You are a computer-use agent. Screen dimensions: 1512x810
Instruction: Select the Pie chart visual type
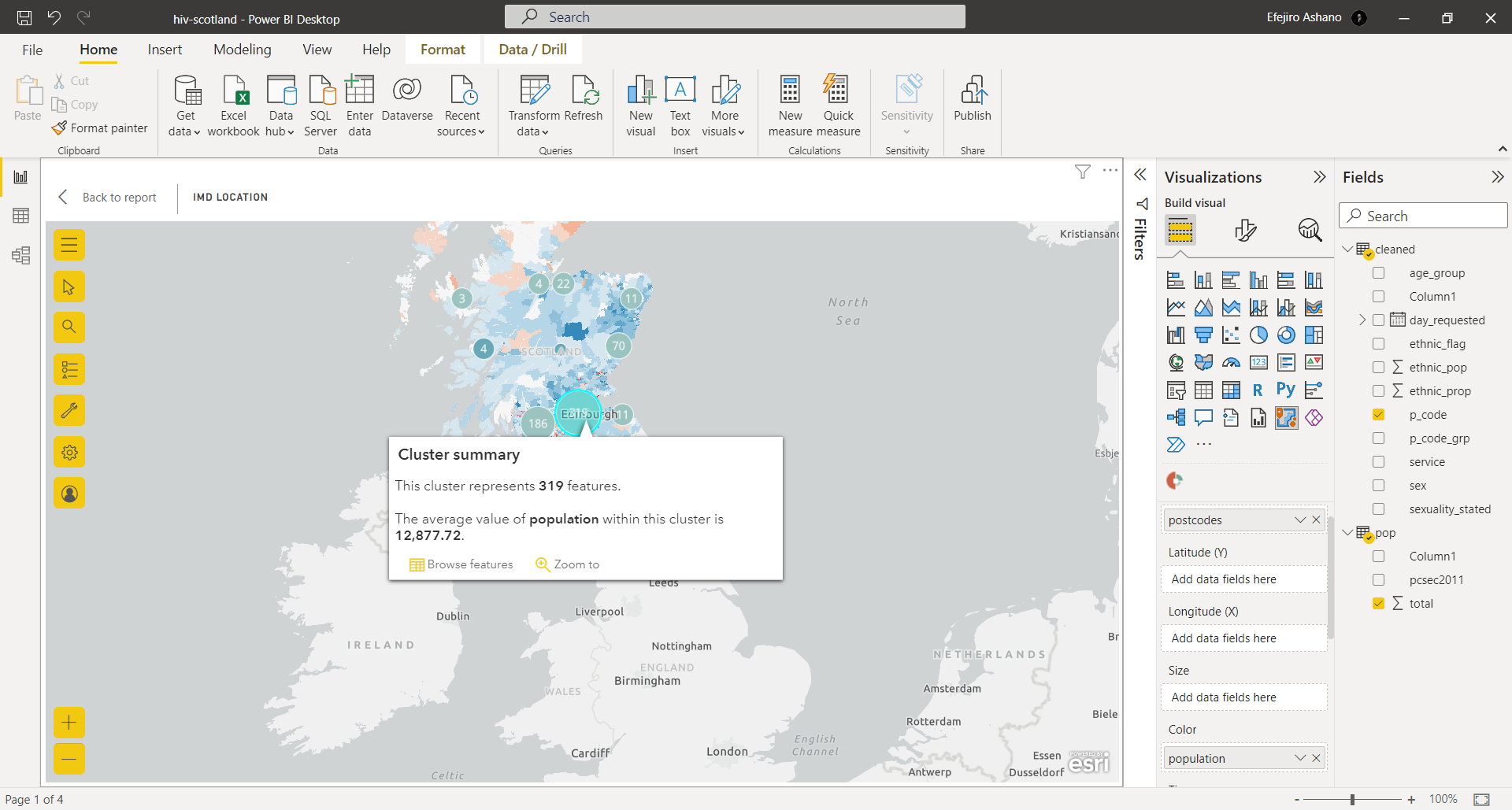(x=1258, y=335)
